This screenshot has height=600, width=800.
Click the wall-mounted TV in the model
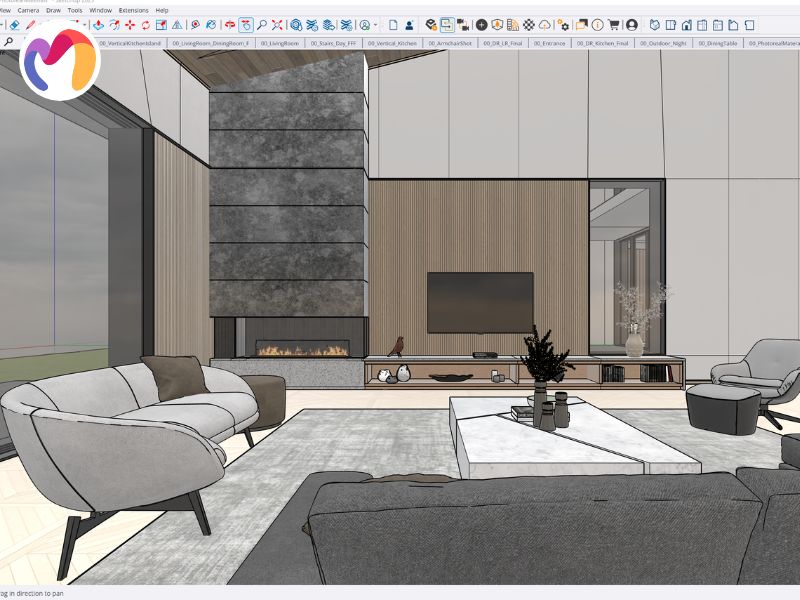(x=480, y=303)
